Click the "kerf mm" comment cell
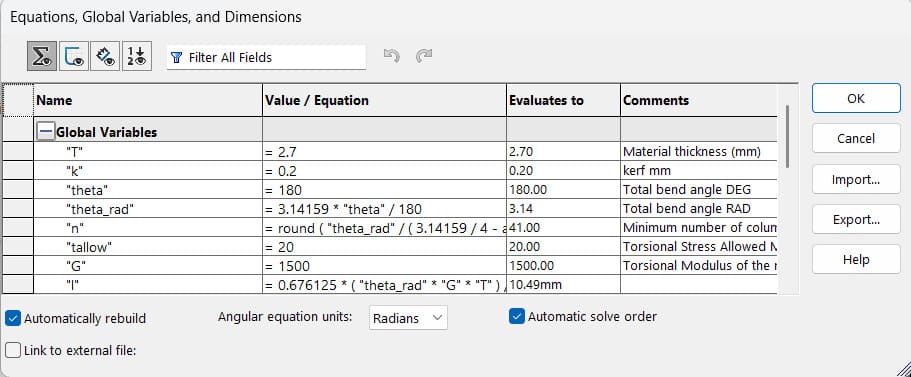This screenshot has height=377, width=911. pos(698,171)
